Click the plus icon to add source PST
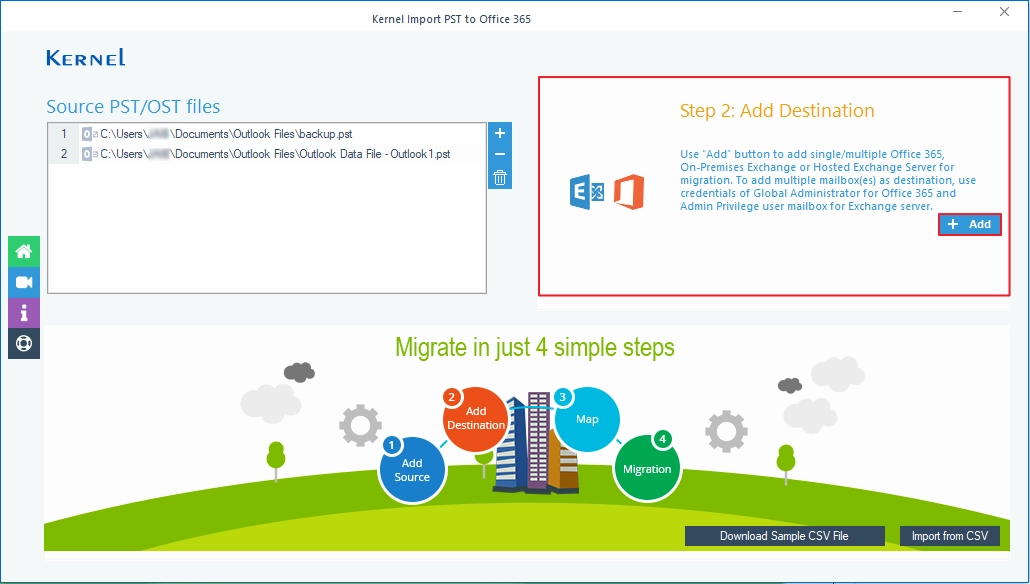Image resolution: width=1030 pixels, height=584 pixels. (500, 133)
